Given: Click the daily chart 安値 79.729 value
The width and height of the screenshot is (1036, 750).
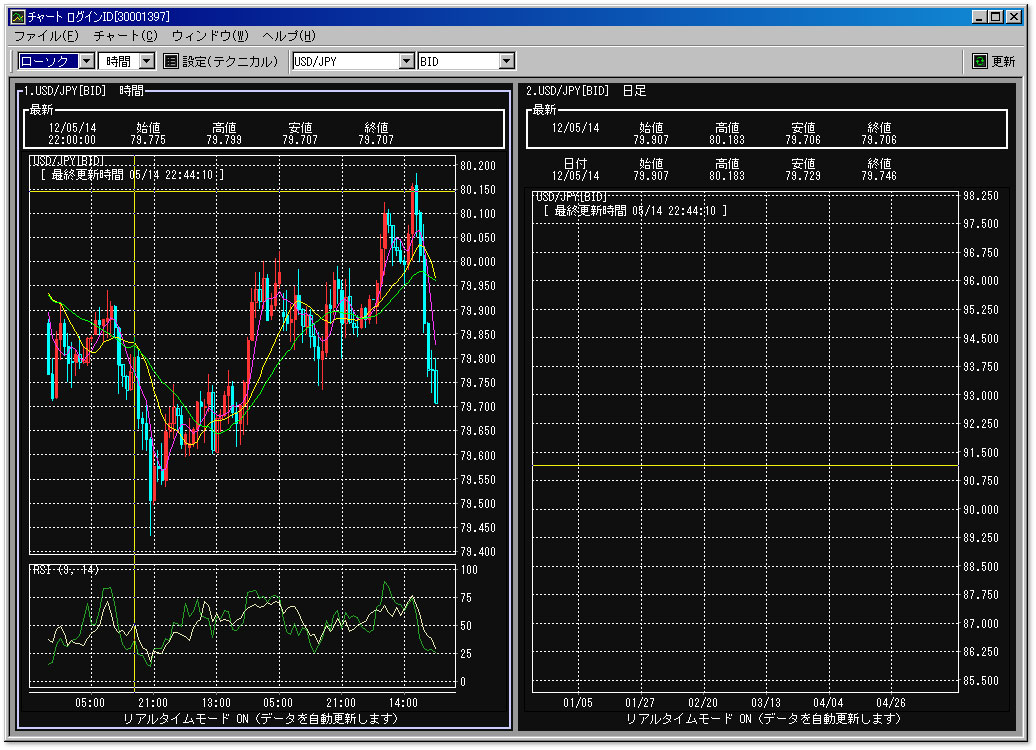Looking at the screenshot, I should [x=803, y=176].
